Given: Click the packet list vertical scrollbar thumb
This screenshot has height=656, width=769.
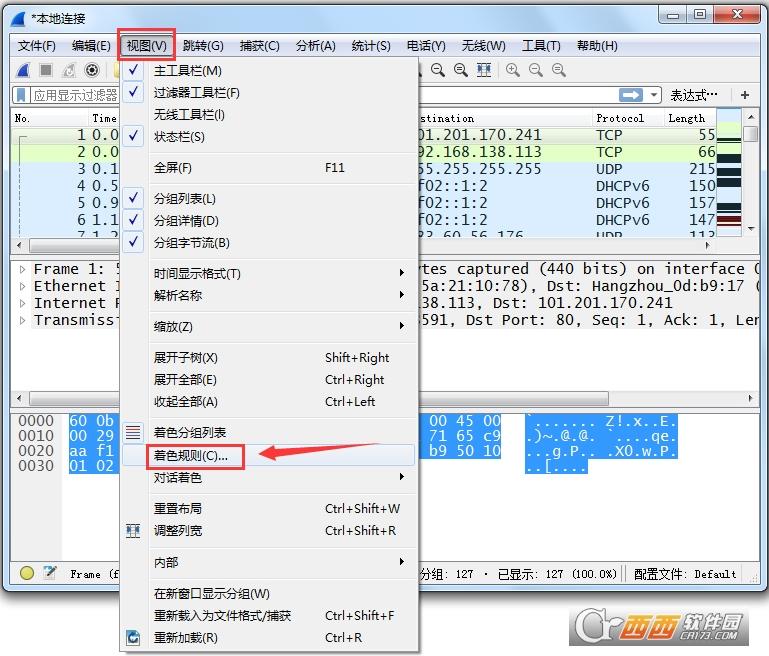Looking at the screenshot, I should tap(750, 134).
